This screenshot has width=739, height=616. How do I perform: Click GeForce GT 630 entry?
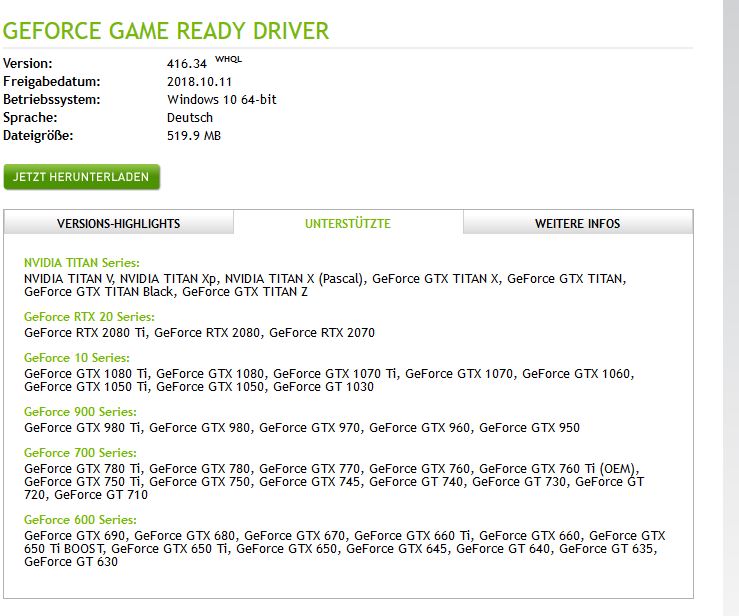[71, 561]
